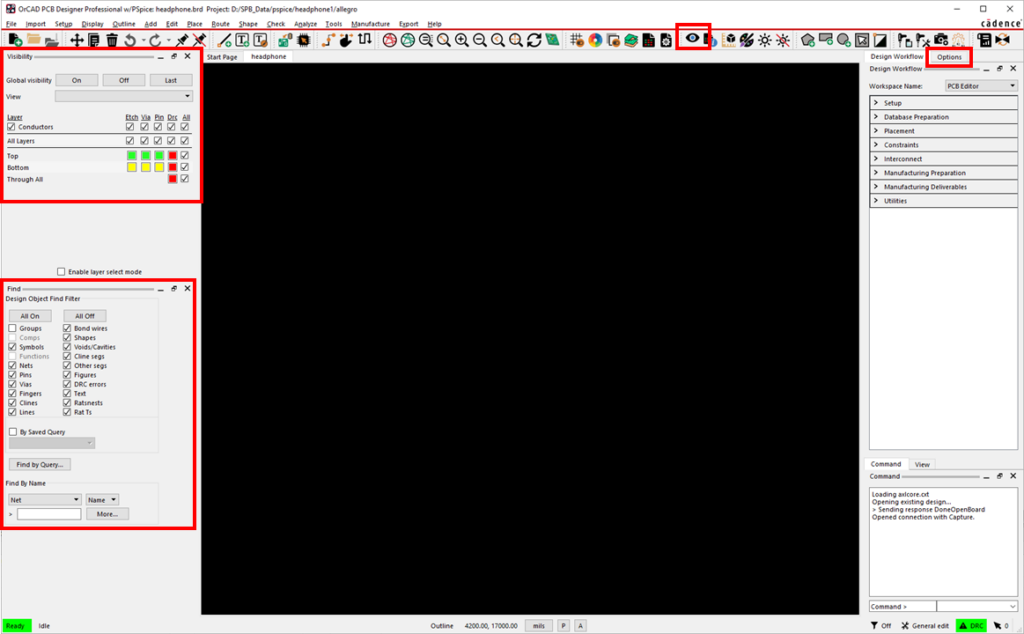Click the Top layer green color swatch
Image resolution: width=1024 pixels, height=634 pixels.
click(x=130, y=156)
